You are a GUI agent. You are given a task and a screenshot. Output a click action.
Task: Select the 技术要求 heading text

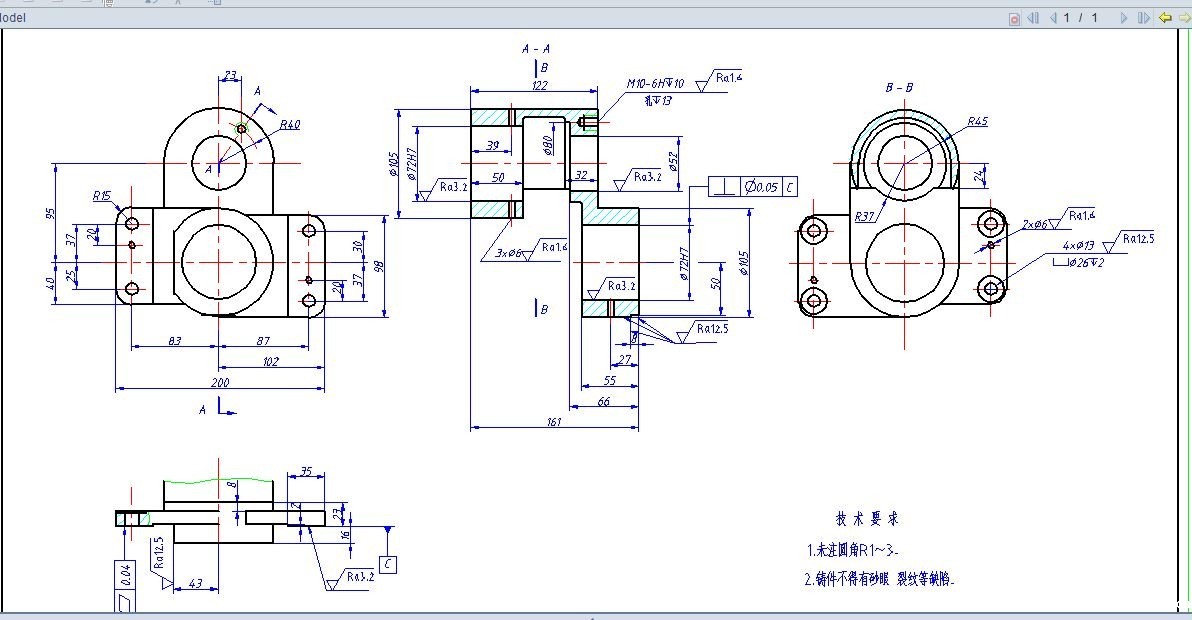click(867, 519)
